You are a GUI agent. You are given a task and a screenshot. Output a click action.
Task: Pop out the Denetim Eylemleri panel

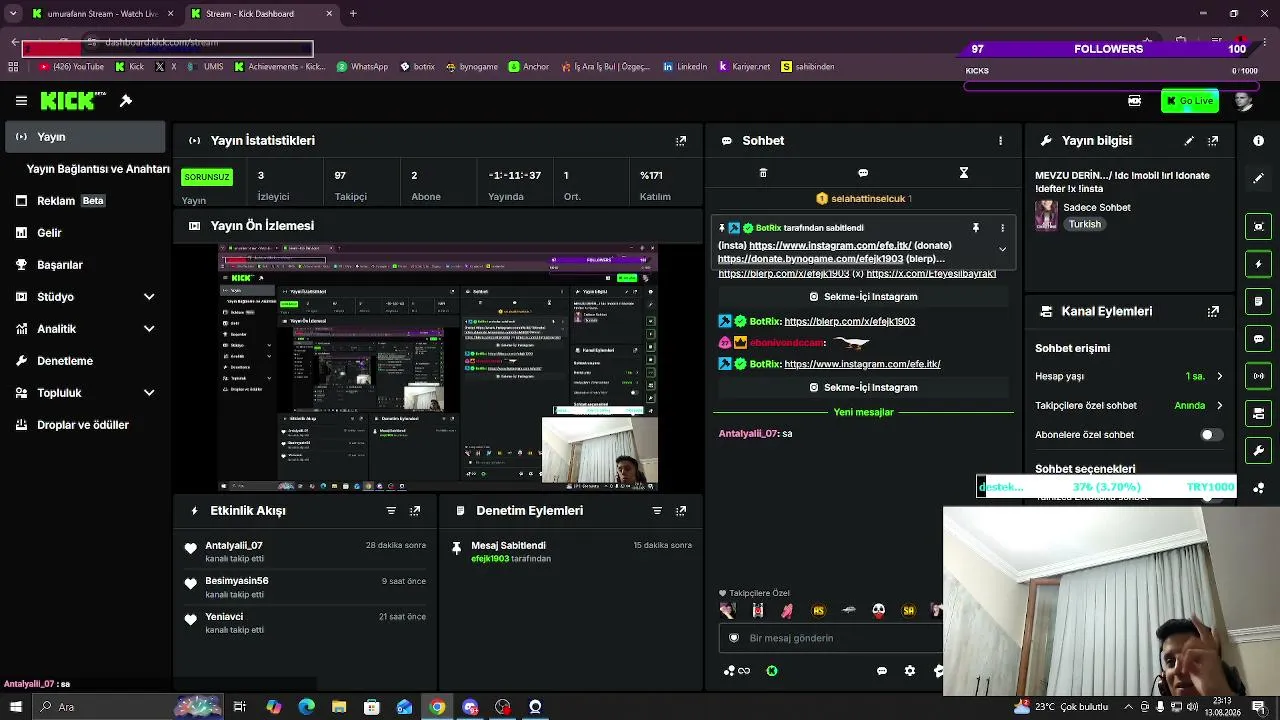coord(681,511)
